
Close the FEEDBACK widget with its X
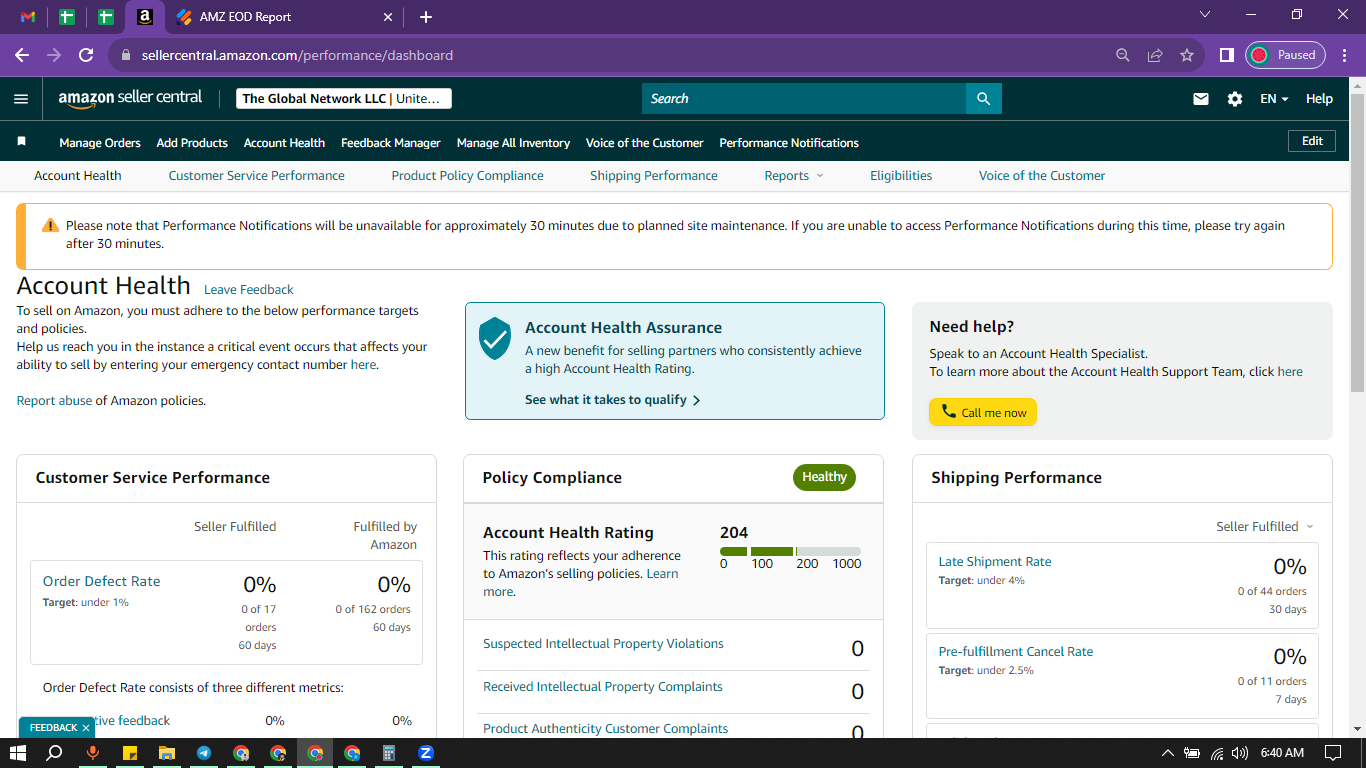[x=86, y=728]
